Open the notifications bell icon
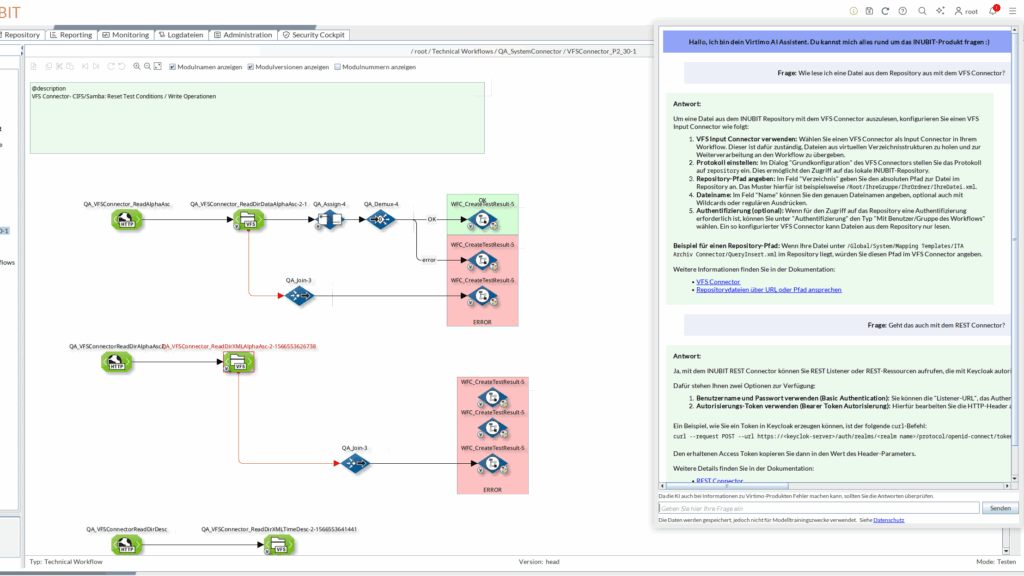This screenshot has height=576, width=1024. 993,11
